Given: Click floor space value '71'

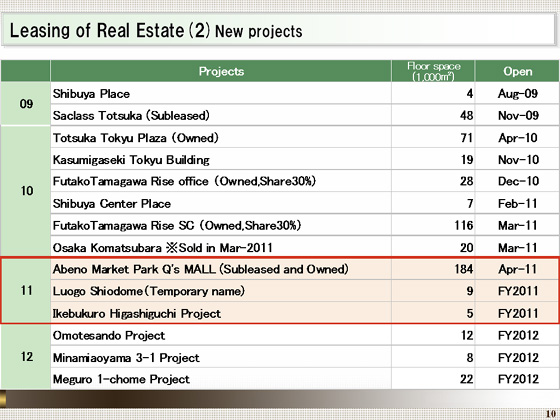Looking at the screenshot, I should pyautogui.click(x=467, y=138).
